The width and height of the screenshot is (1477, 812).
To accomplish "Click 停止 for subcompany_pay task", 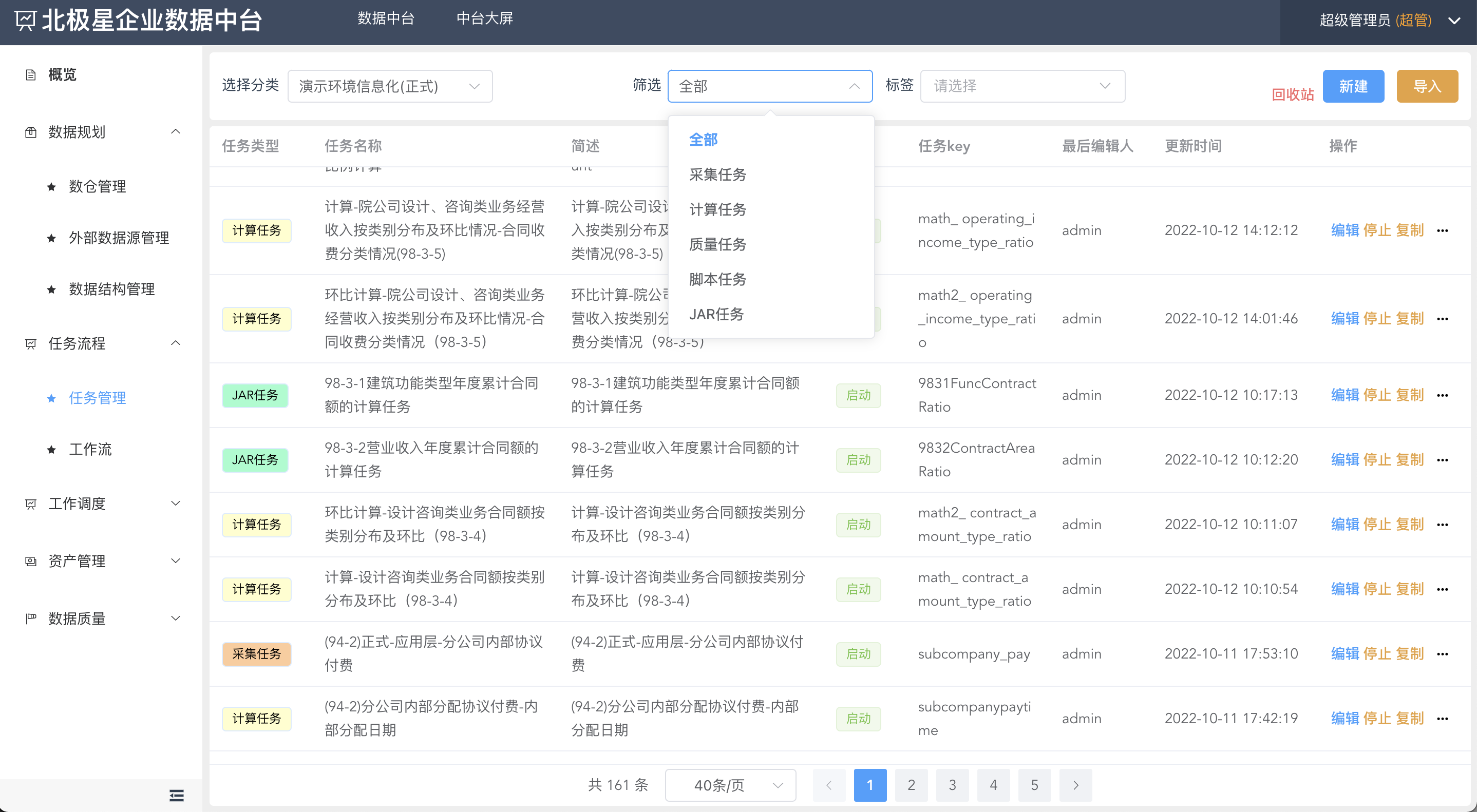I will point(1377,654).
